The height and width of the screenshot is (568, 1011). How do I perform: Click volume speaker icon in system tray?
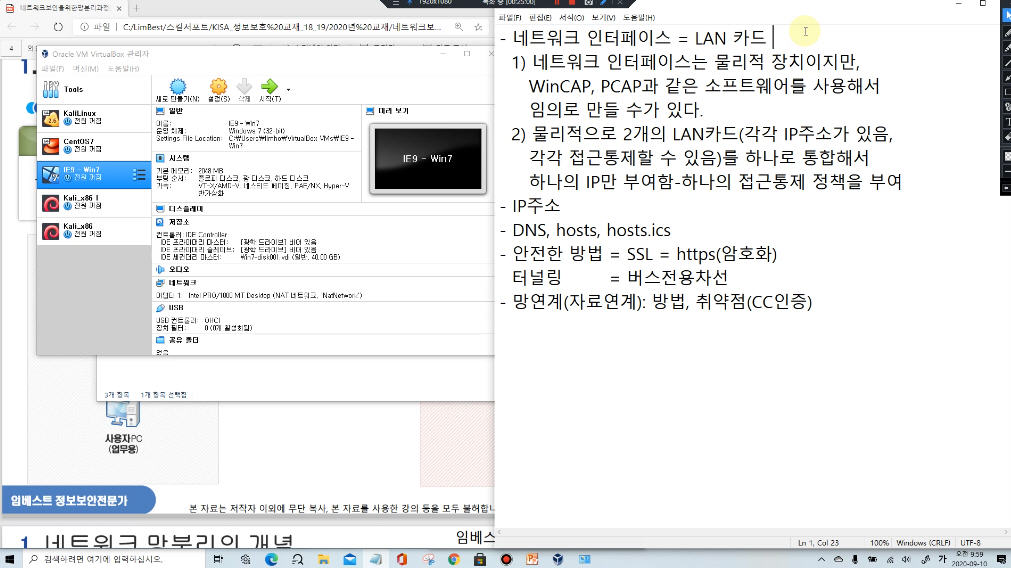[x=906, y=559]
